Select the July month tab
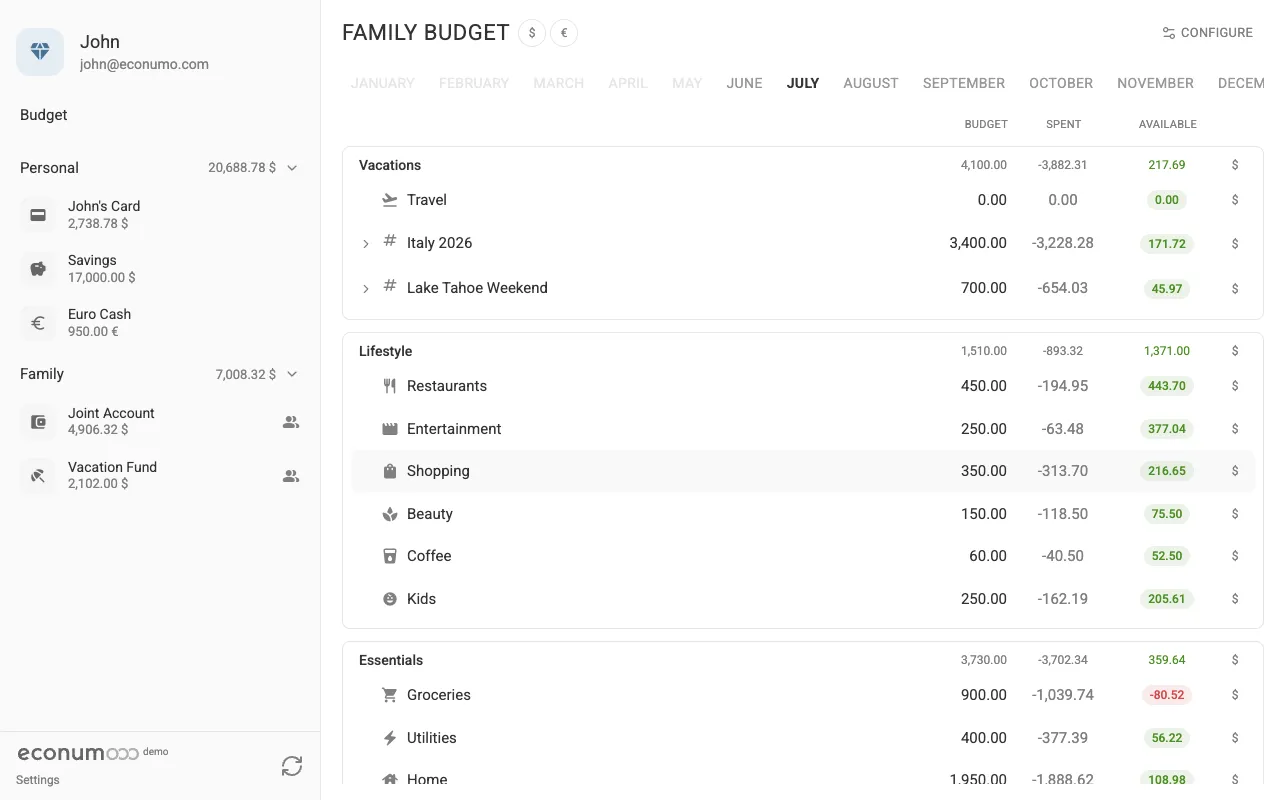The image size is (1280, 800). 803,83
